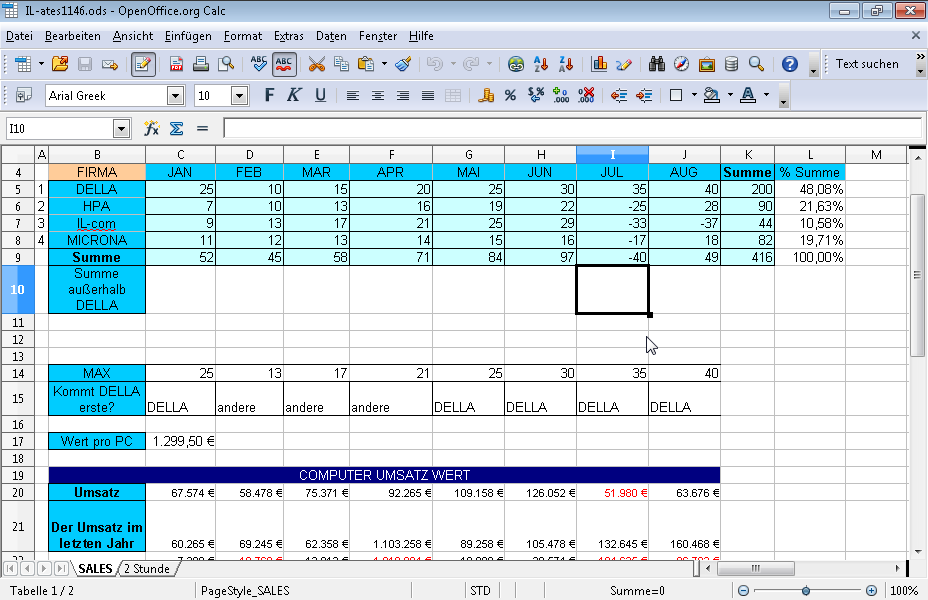Open the Paste options dropdown arrow

tap(384, 64)
